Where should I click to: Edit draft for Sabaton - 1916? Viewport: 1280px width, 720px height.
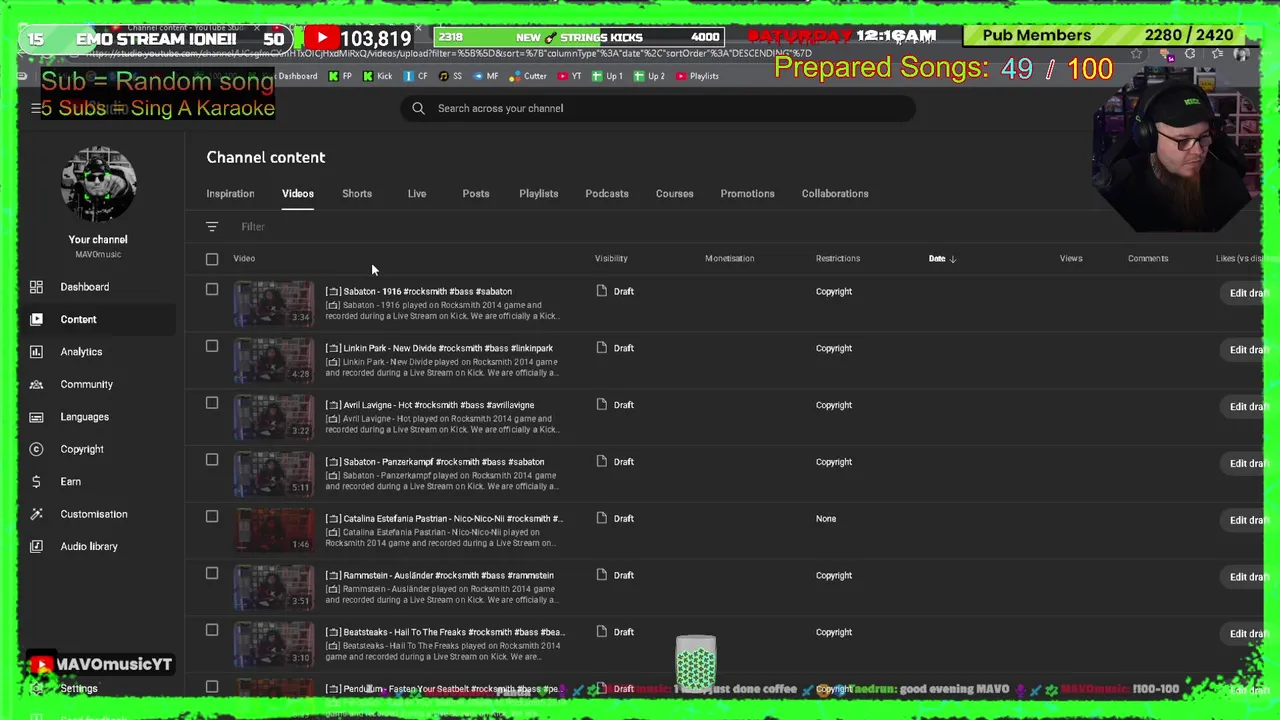coord(1246,293)
